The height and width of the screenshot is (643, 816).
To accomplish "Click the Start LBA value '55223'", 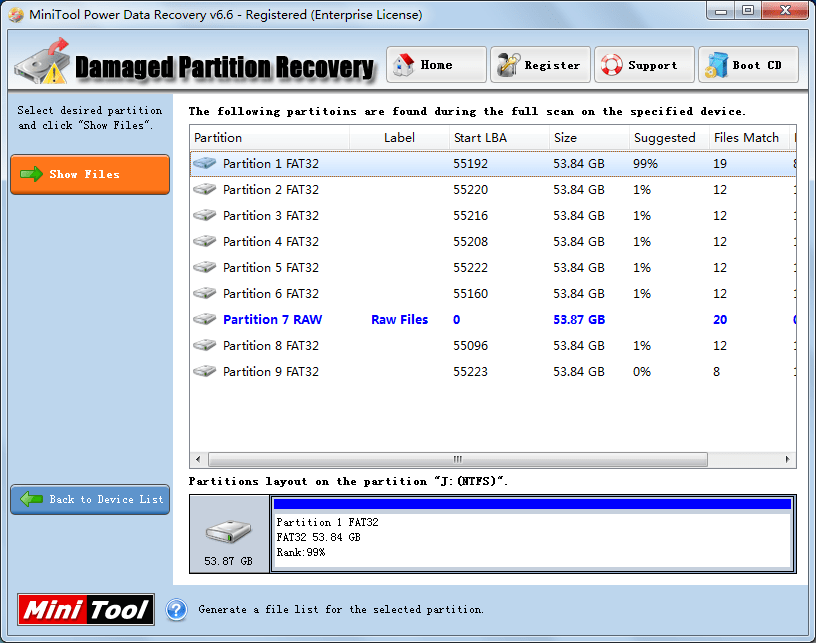I will (470, 371).
